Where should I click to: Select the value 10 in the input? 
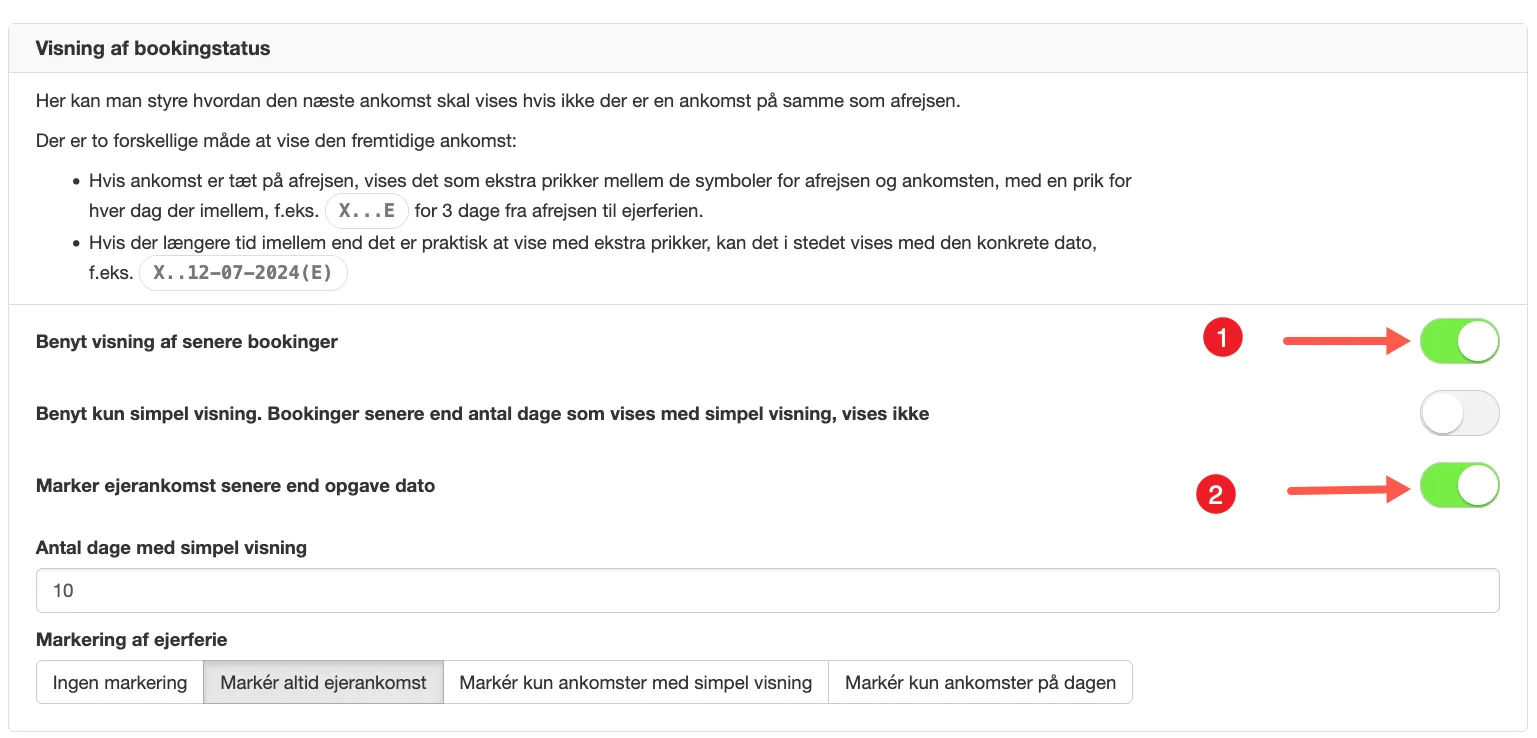(x=63, y=590)
